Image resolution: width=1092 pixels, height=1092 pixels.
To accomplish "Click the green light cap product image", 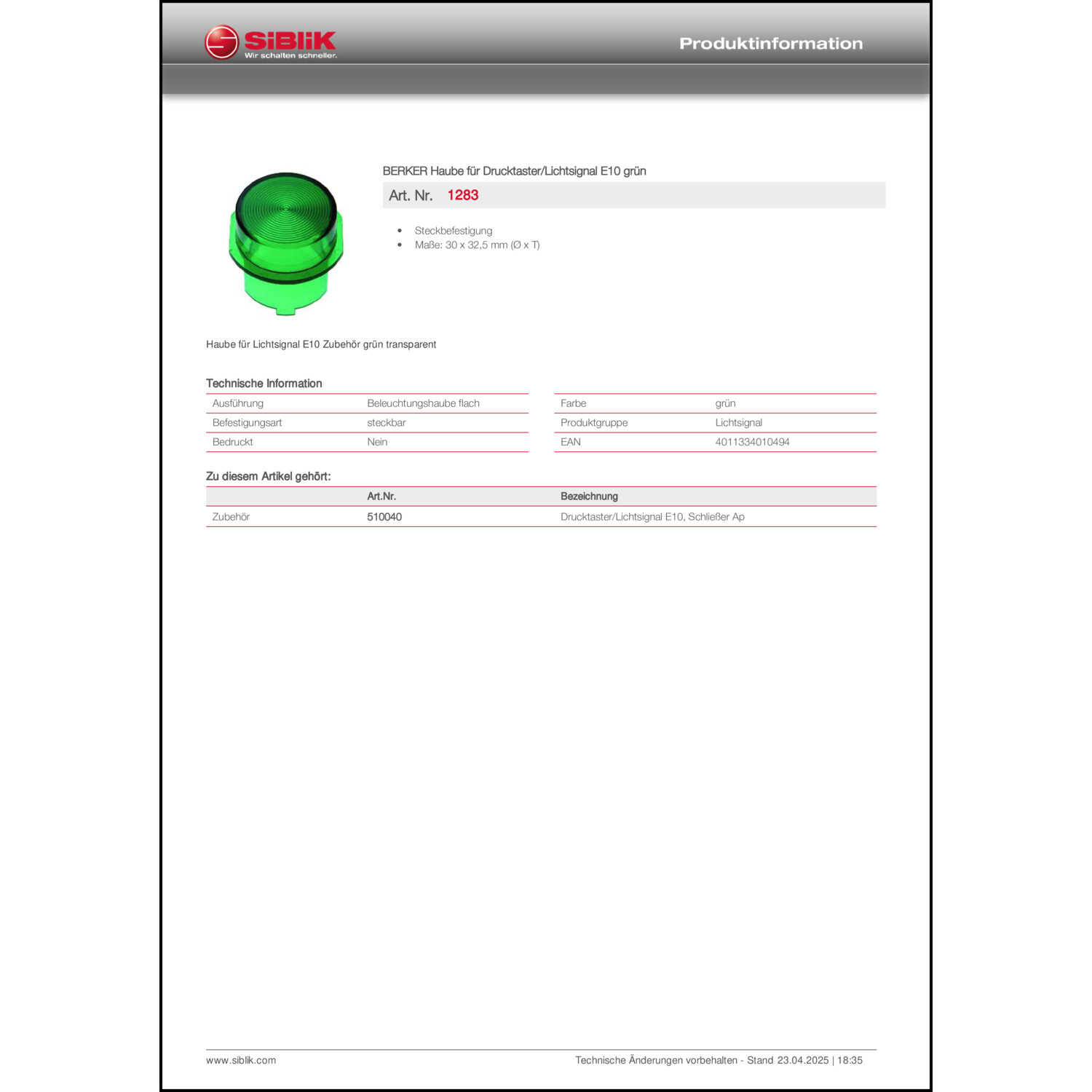I will click(x=285, y=243).
